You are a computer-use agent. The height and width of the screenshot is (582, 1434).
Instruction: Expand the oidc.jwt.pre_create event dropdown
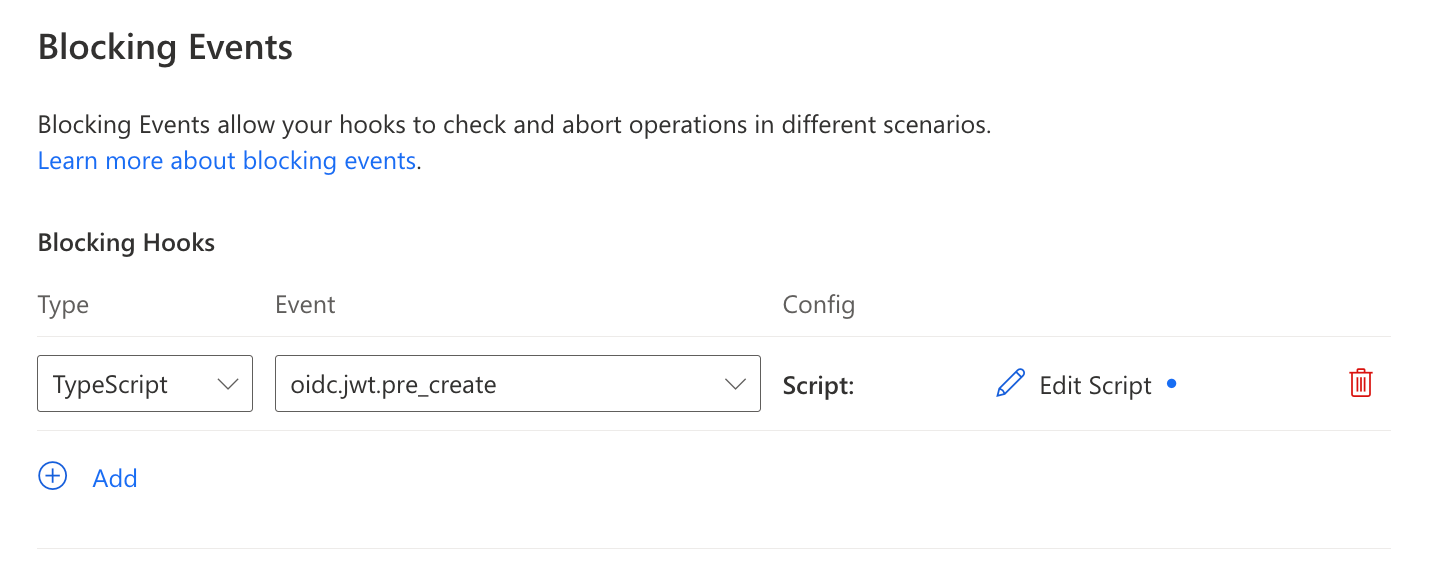point(517,384)
